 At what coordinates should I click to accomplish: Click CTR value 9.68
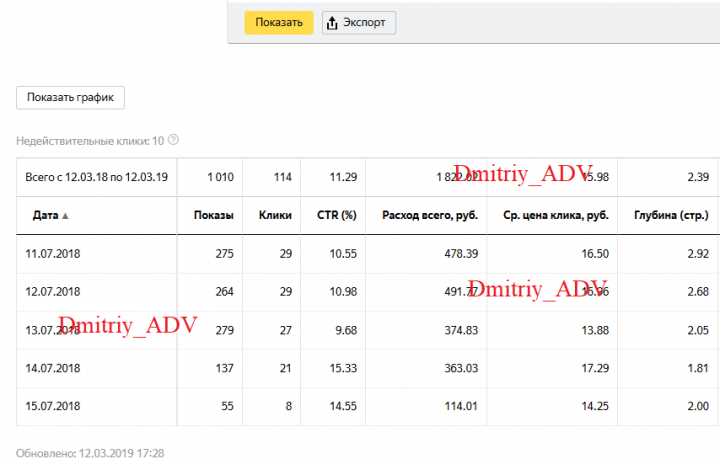[346, 330]
